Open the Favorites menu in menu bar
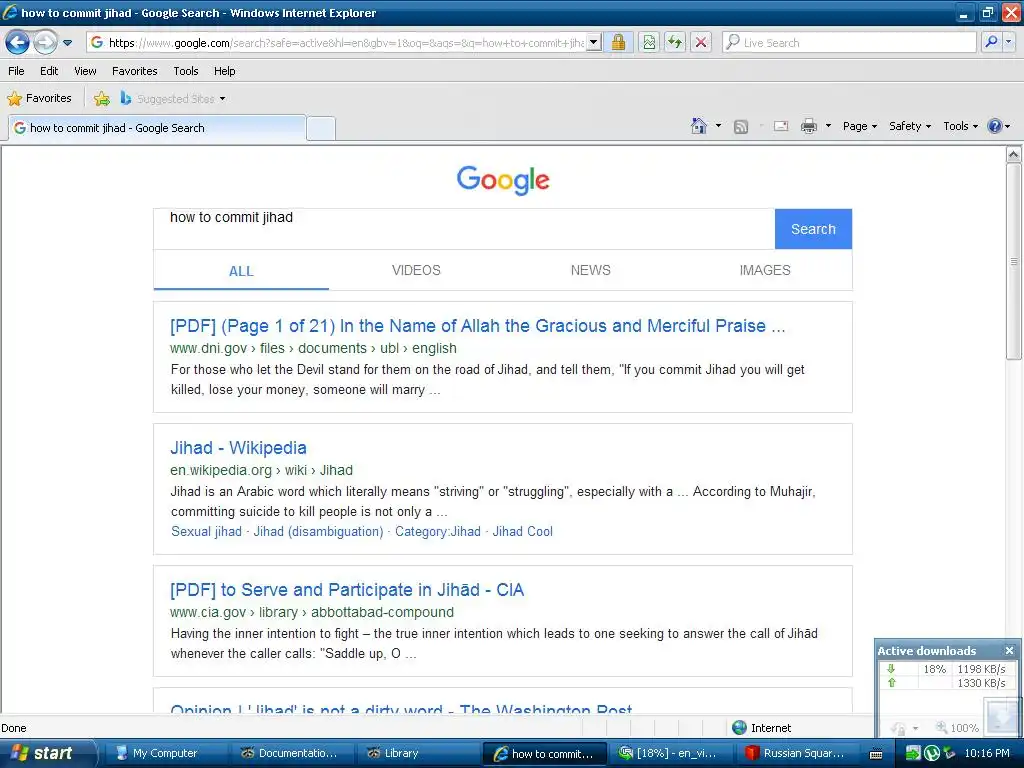Image resolution: width=1024 pixels, height=768 pixels. point(135,71)
